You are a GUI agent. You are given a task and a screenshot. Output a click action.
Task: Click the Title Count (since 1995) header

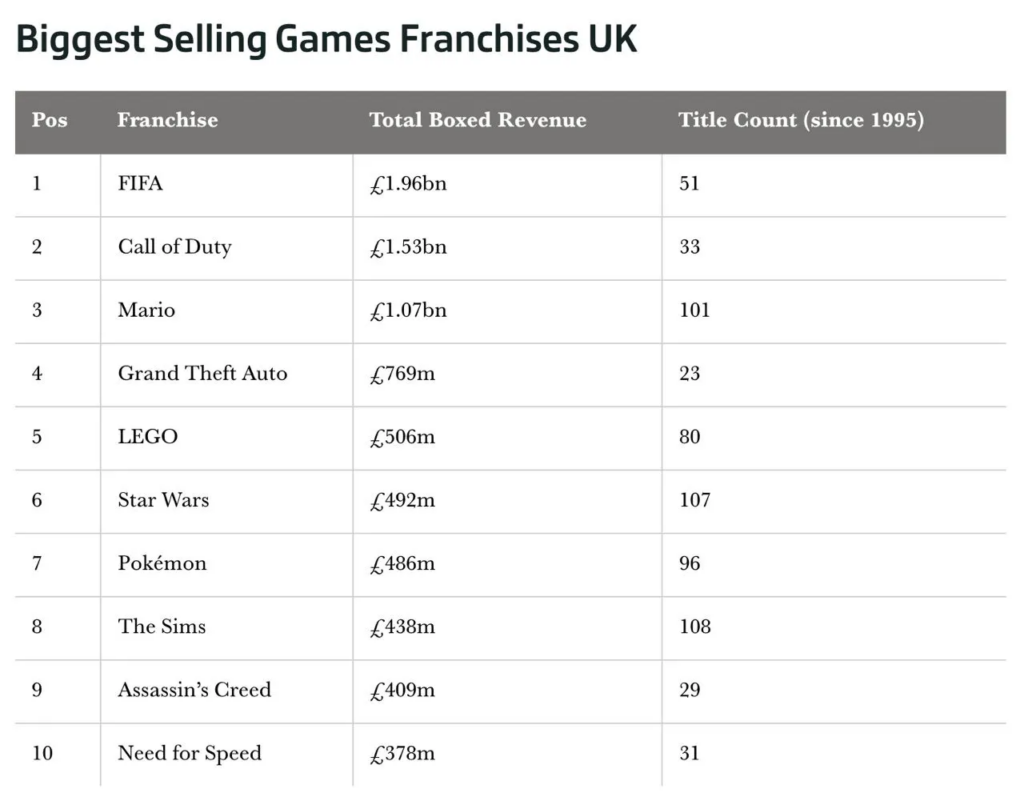pos(800,120)
